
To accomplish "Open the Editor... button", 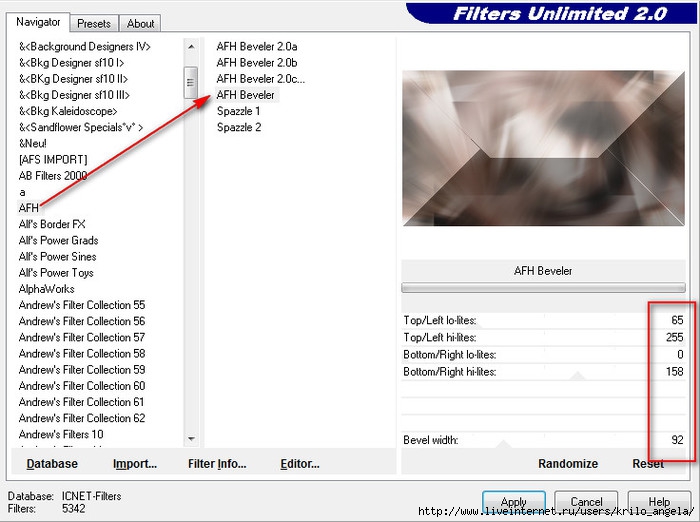I will (x=300, y=464).
